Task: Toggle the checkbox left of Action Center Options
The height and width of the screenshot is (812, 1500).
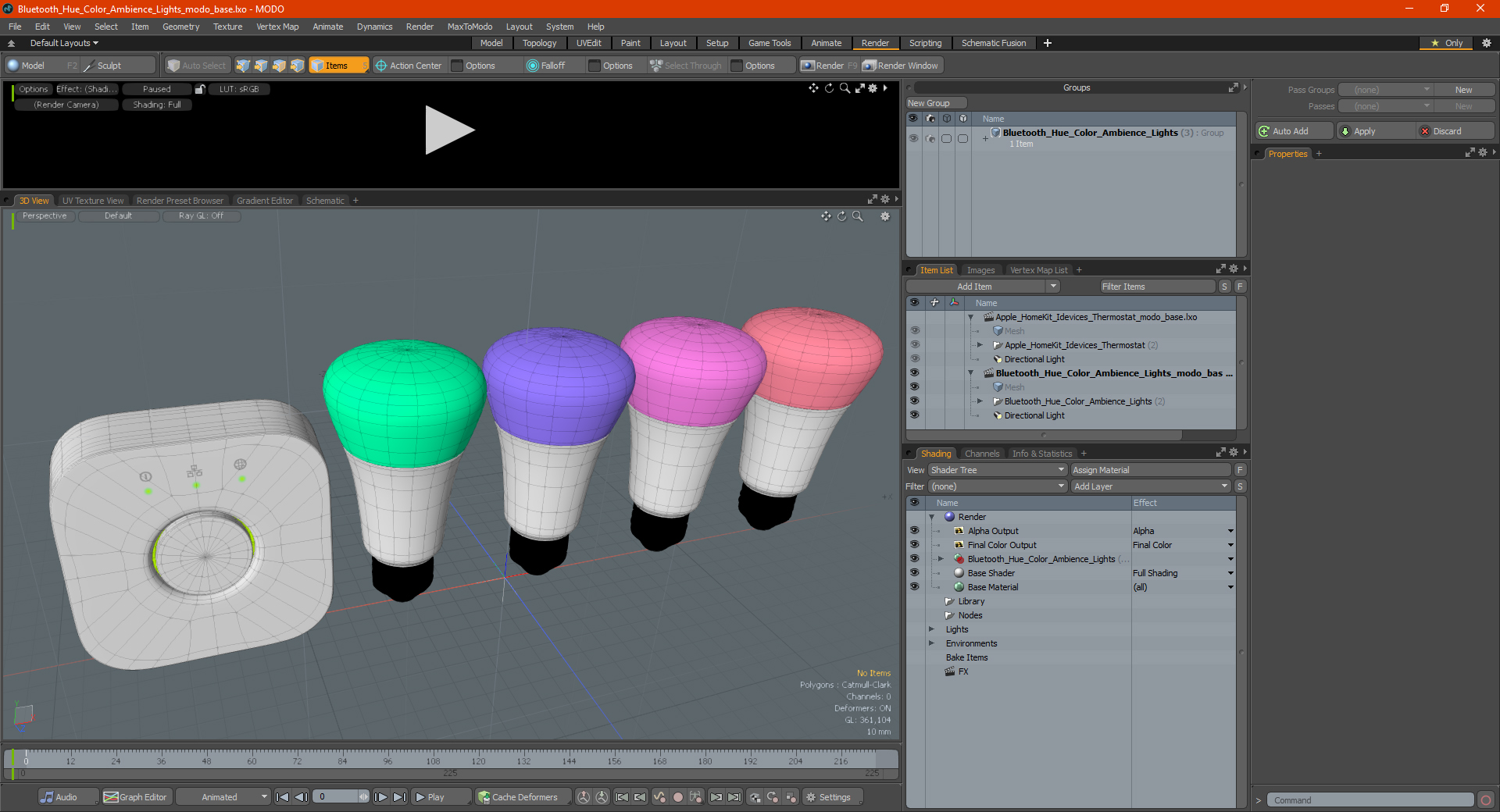Action: [x=458, y=66]
